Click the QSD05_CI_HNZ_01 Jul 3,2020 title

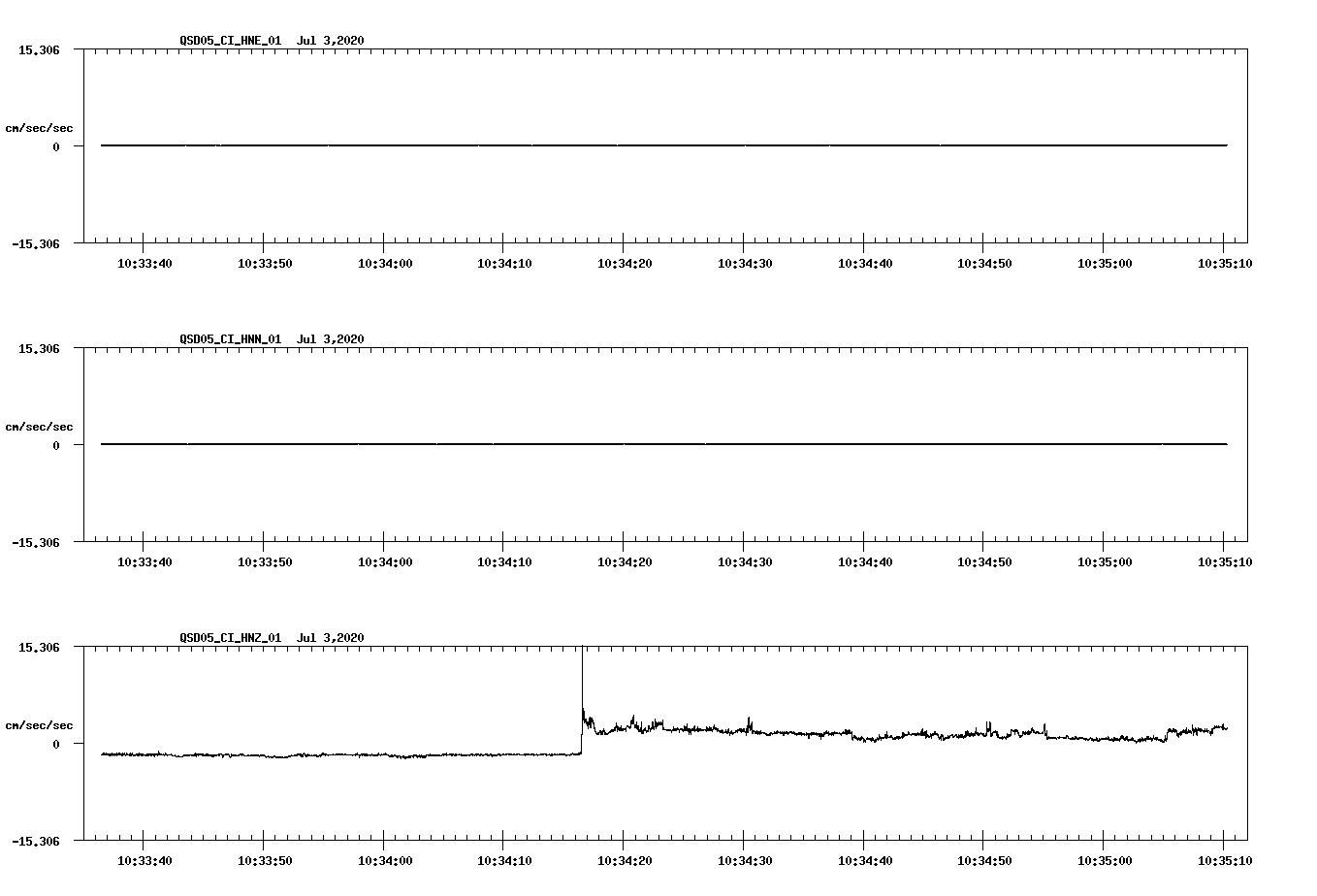click(273, 638)
